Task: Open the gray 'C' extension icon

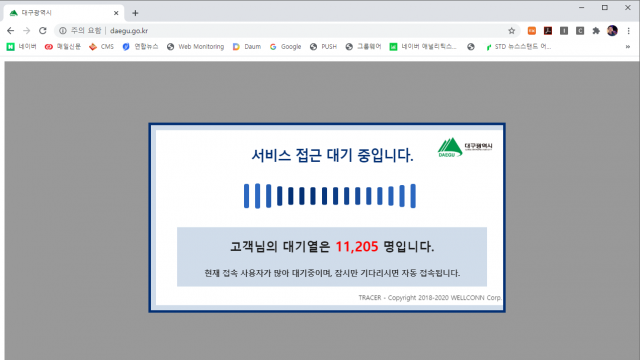Action: tap(580, 31)
